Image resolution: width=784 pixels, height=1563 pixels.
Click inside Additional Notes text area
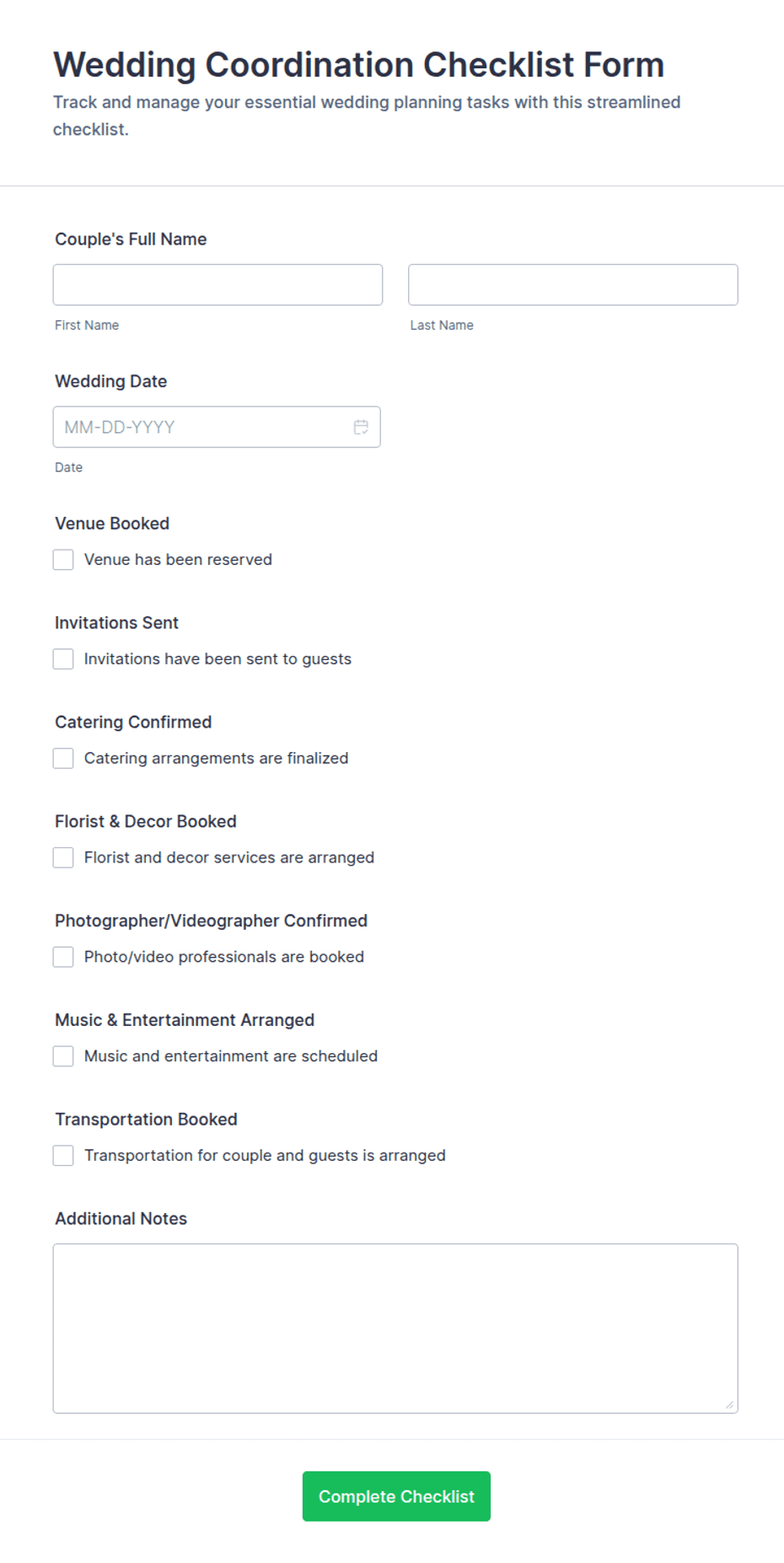pos(395,1329)
